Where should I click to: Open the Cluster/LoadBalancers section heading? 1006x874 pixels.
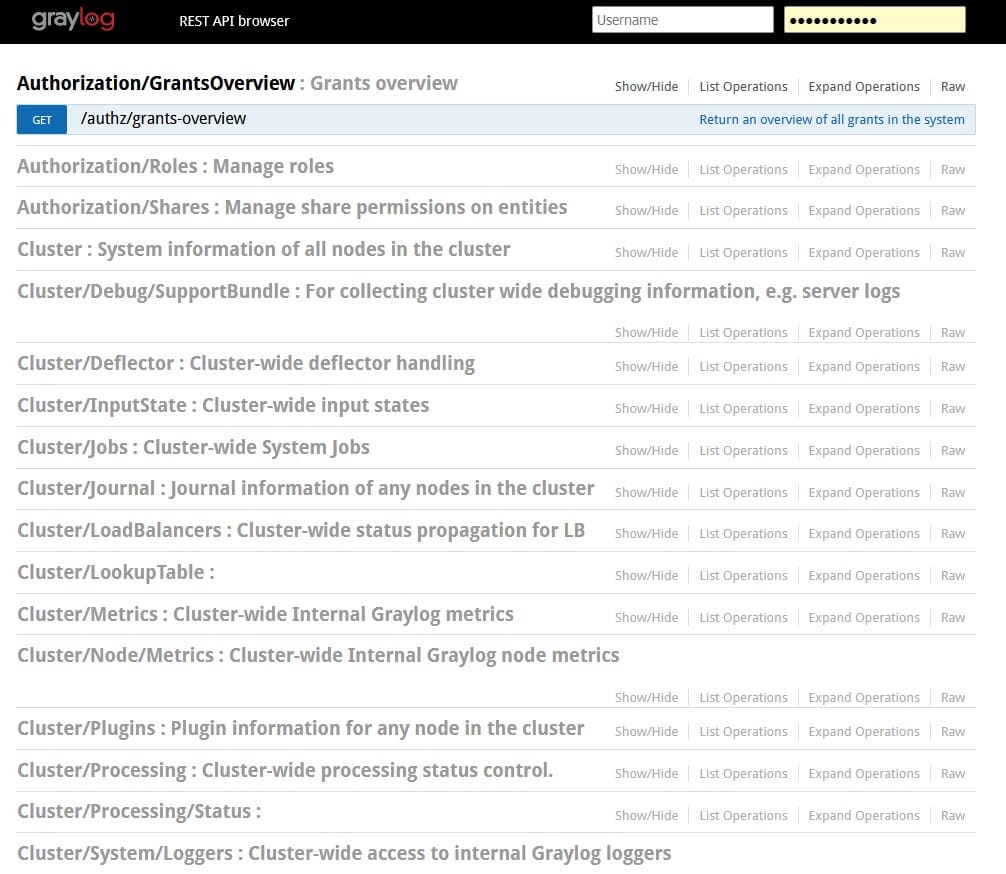(300, 530)
